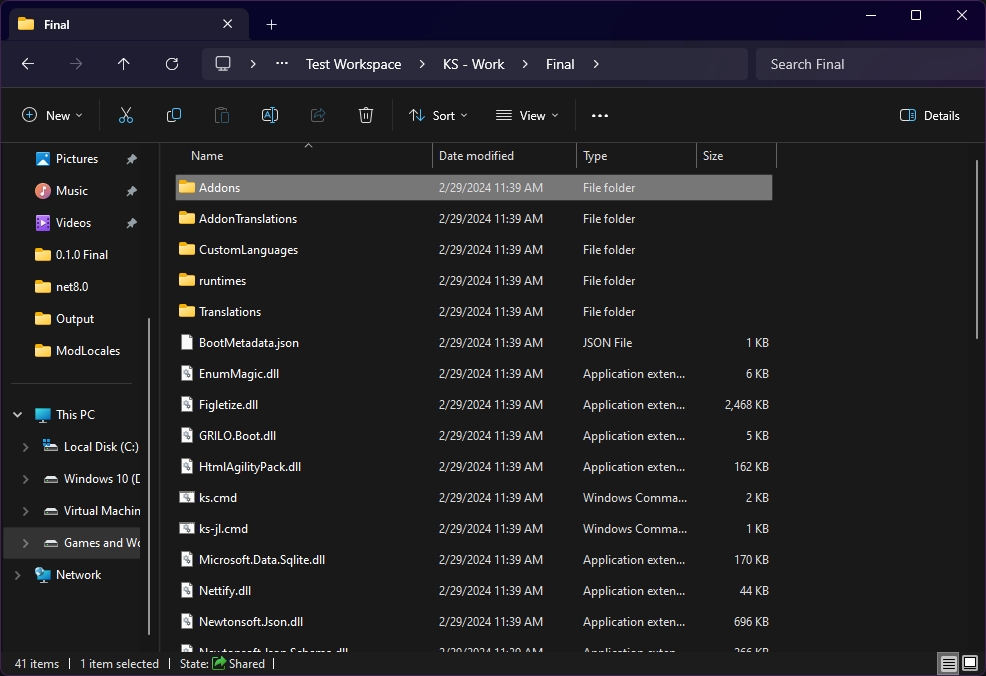Click the Refresh button in navigation bar
The image size is (986, 676).
click(172, 64)
